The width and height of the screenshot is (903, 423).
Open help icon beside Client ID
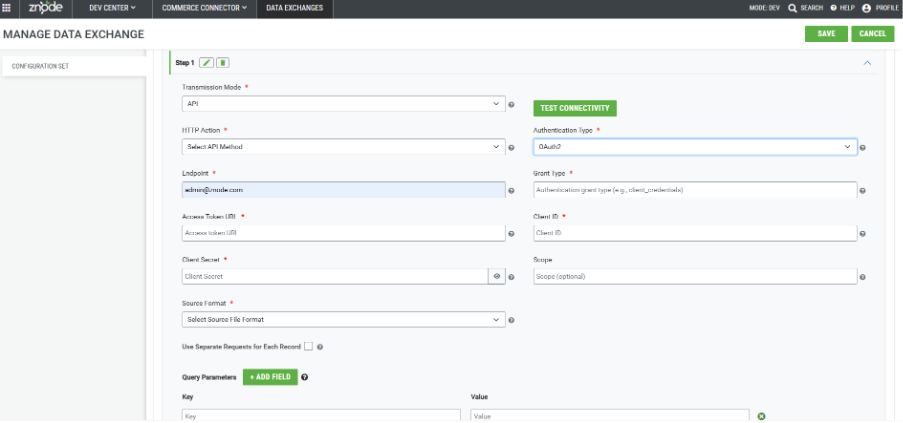tap(863, 234)
